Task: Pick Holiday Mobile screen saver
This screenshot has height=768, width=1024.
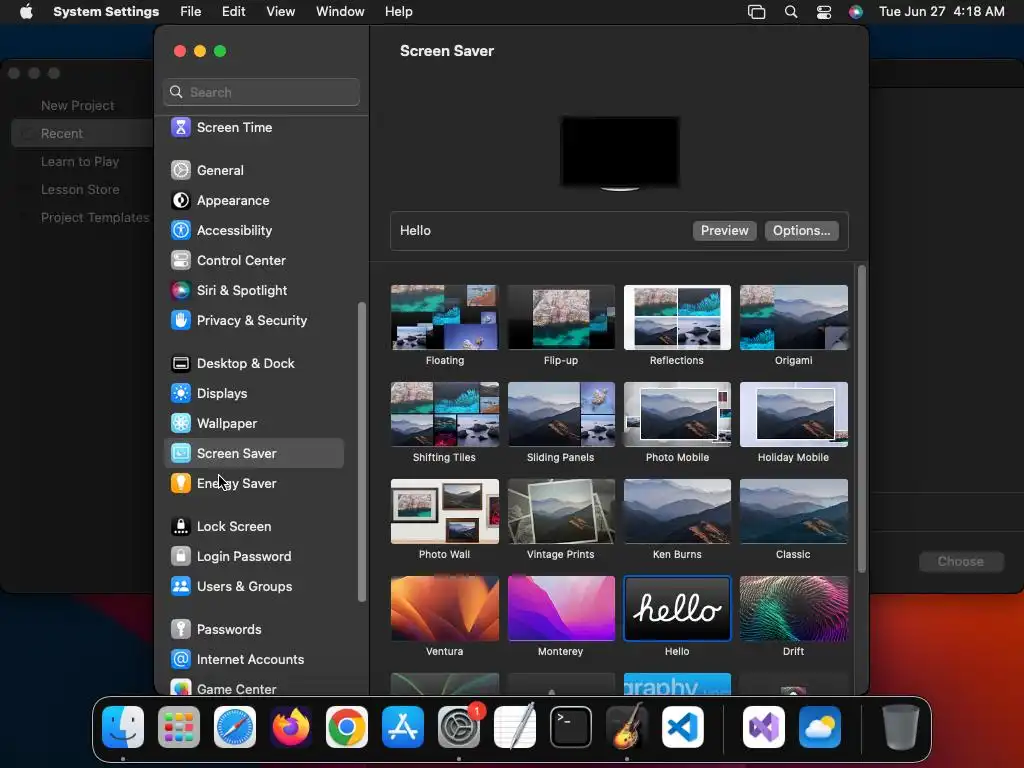Action: click(x=793, y=415)
